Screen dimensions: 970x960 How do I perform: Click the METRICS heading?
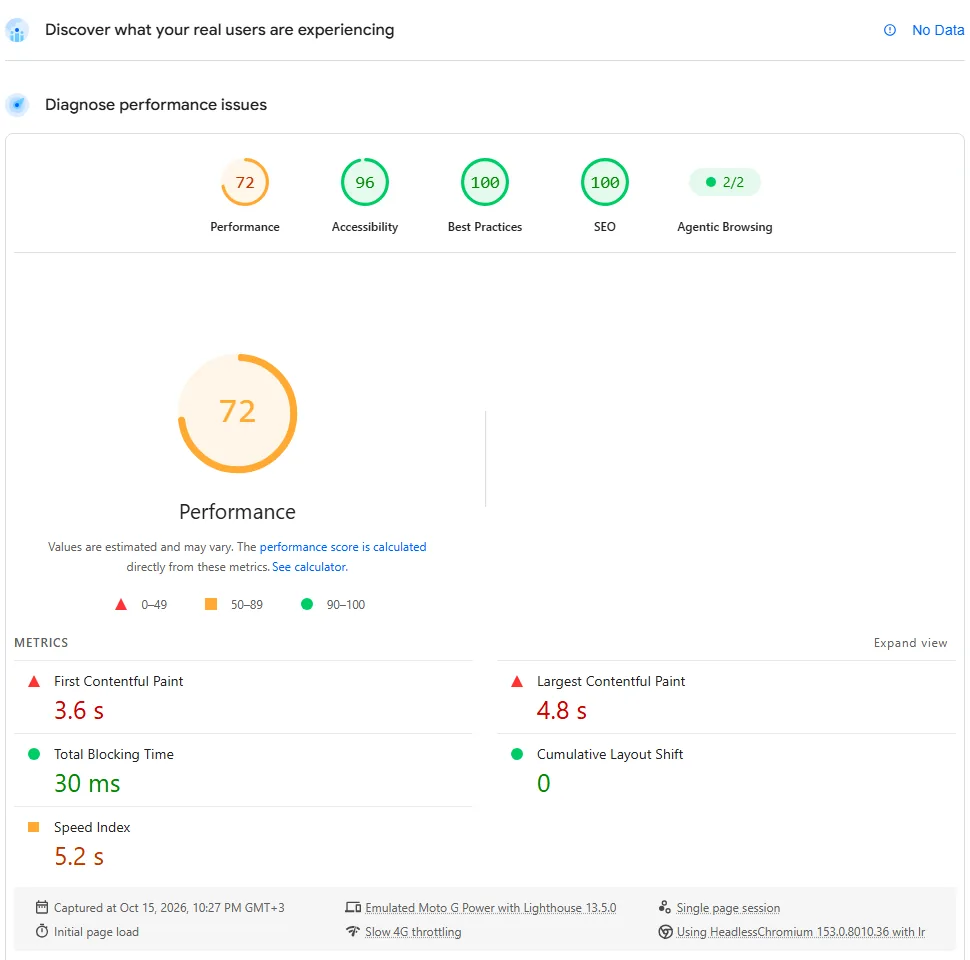point(41,643)
